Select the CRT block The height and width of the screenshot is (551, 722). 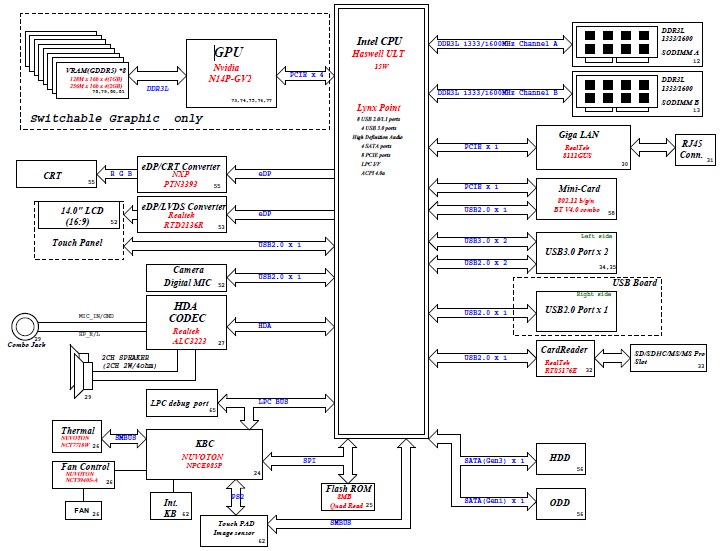pos(56,174)
